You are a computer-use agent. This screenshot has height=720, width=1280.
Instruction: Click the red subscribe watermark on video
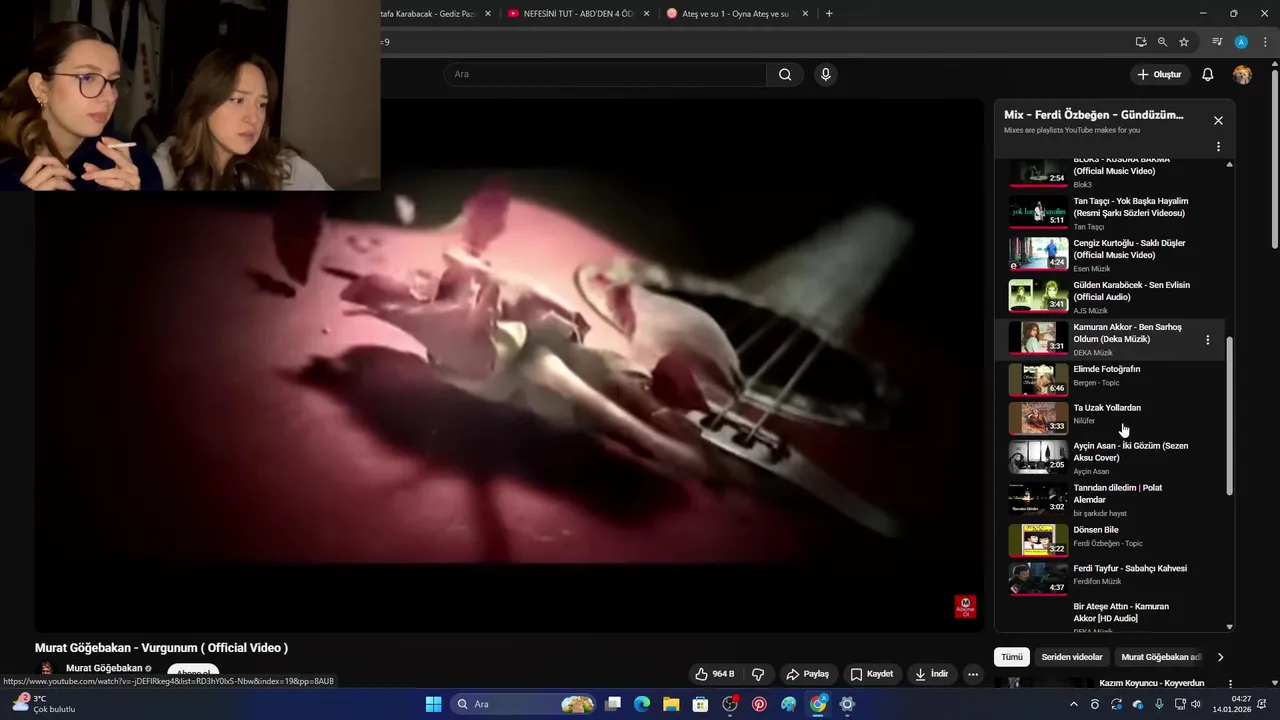[x=965, y=607]
